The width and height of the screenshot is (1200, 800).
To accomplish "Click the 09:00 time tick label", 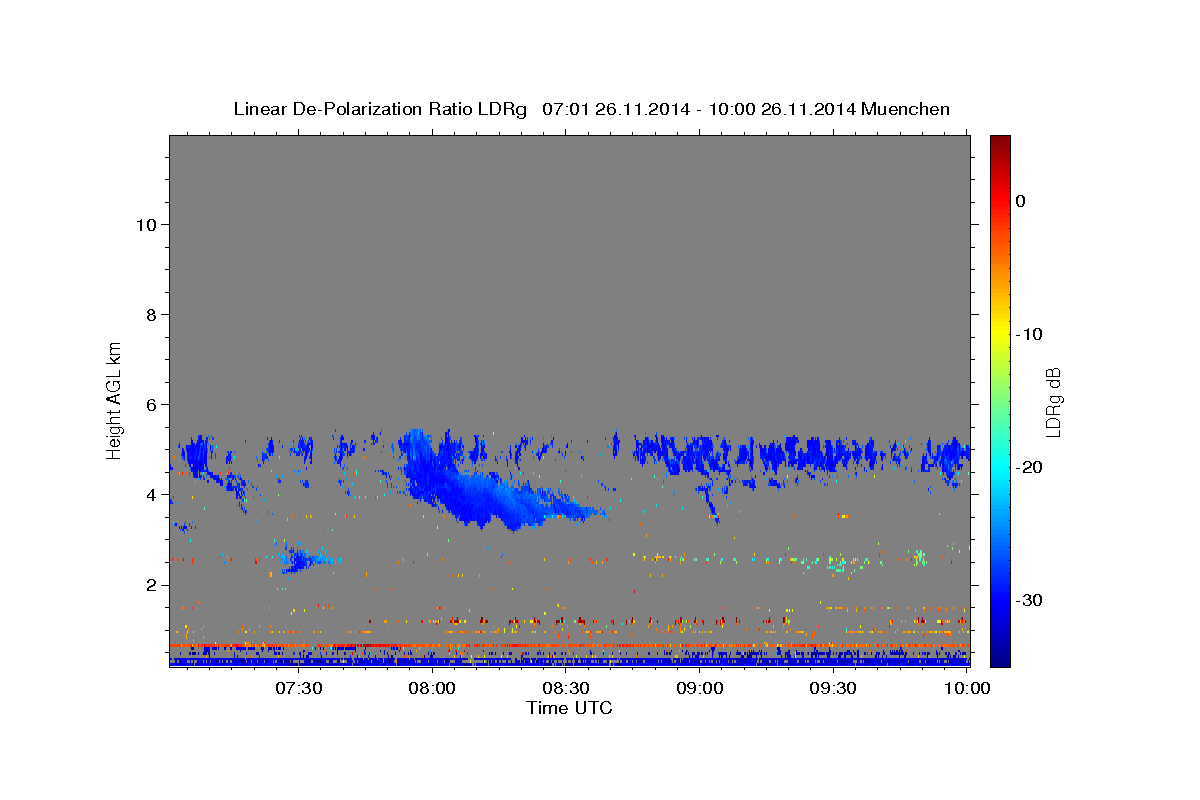I will (700, 688).
